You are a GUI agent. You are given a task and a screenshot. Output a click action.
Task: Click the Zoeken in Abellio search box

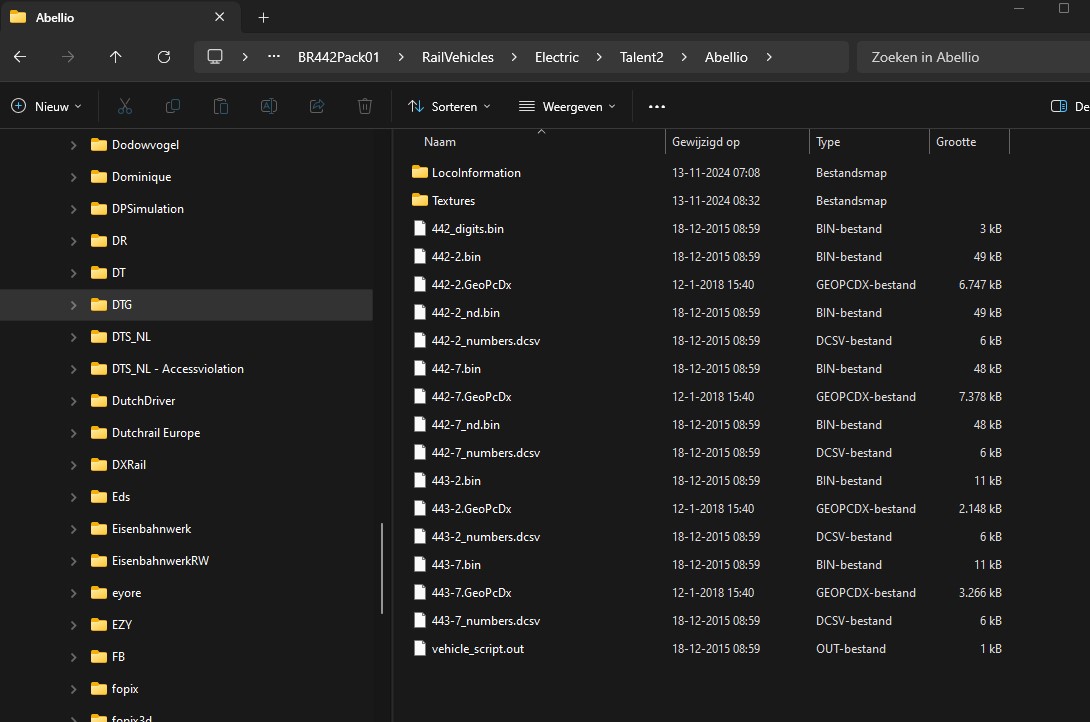click(973, 57)
